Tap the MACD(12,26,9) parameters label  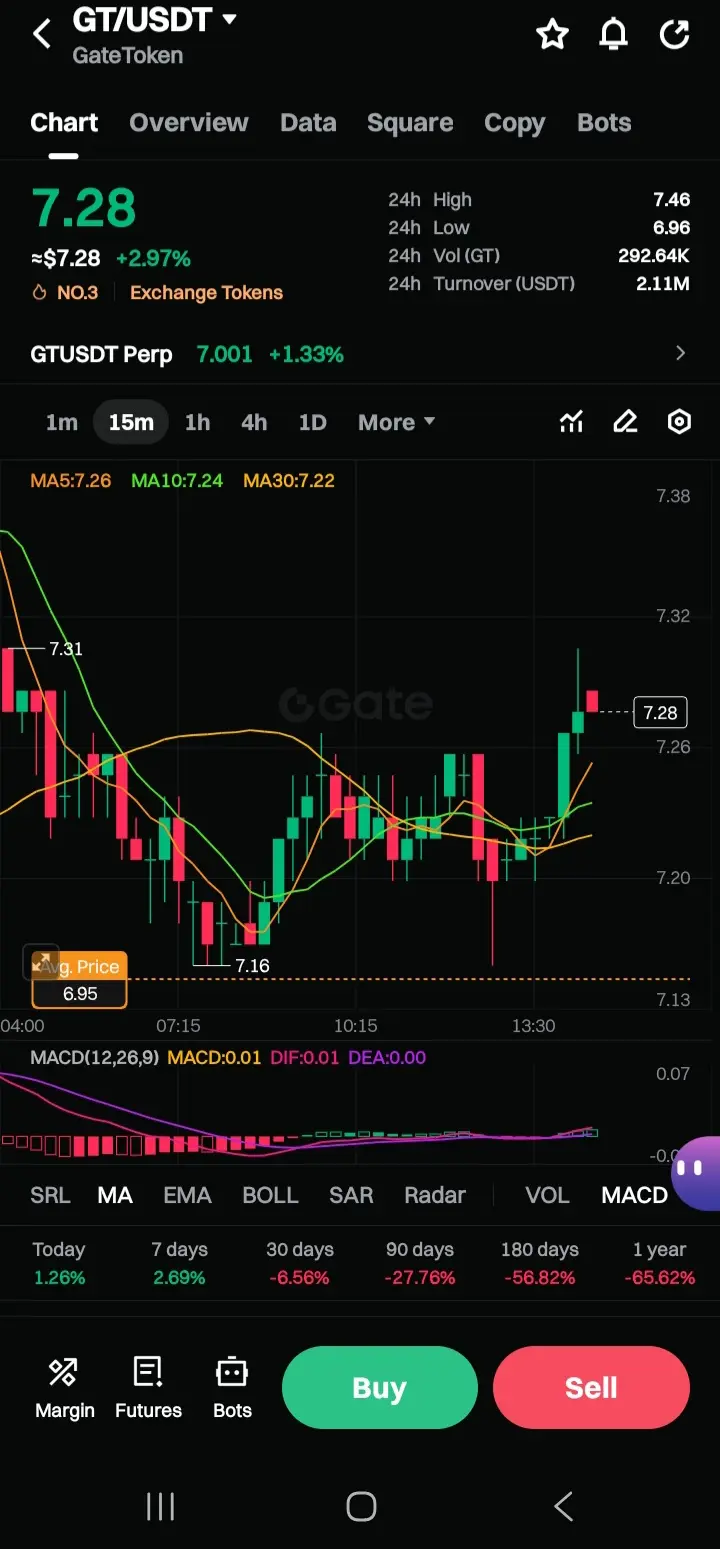(x=94, y=1057)
